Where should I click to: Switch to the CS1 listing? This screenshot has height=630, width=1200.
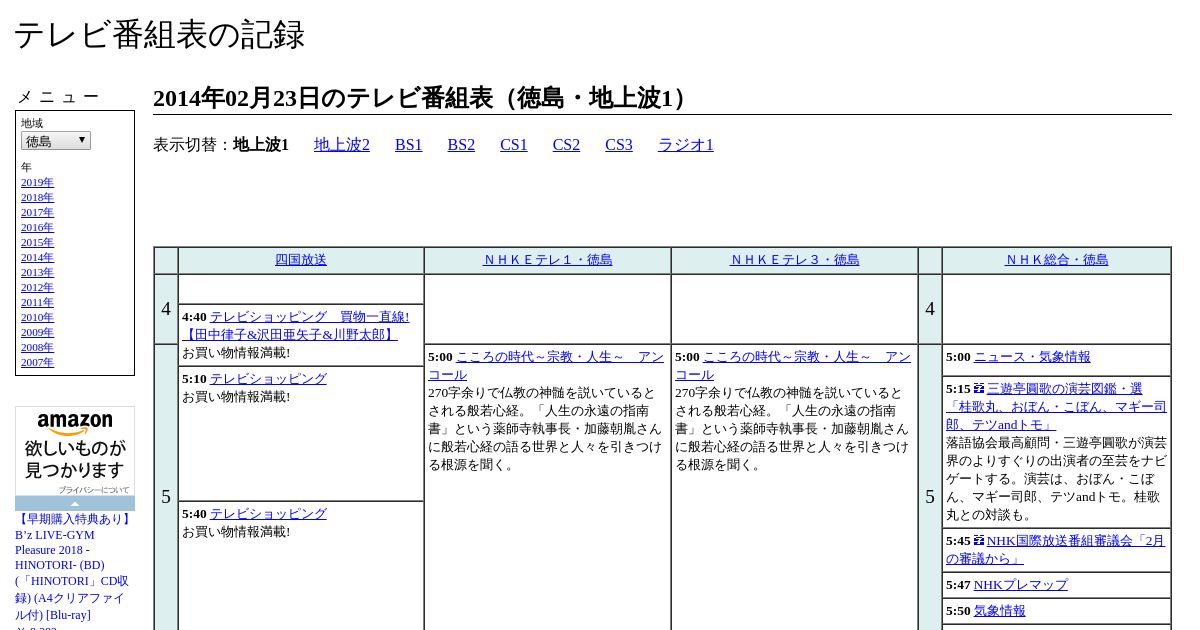coord(514,145)
